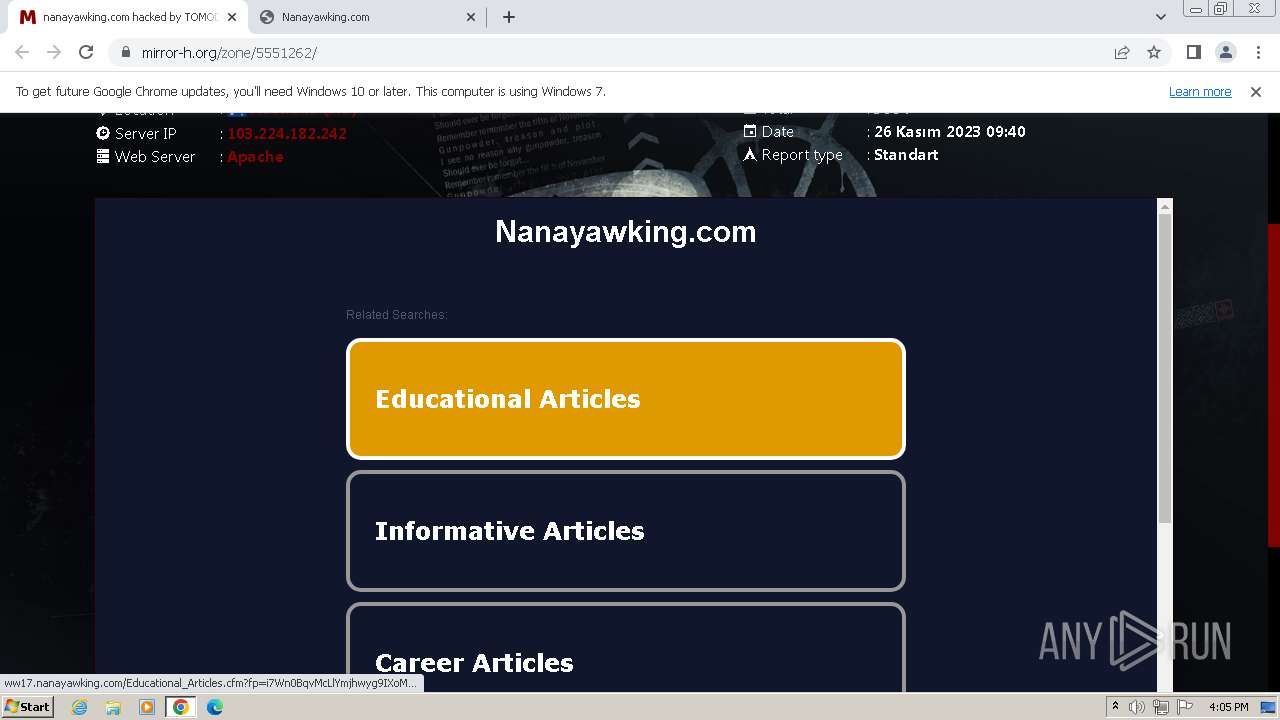Click the network tray icon

(1161, 707)
